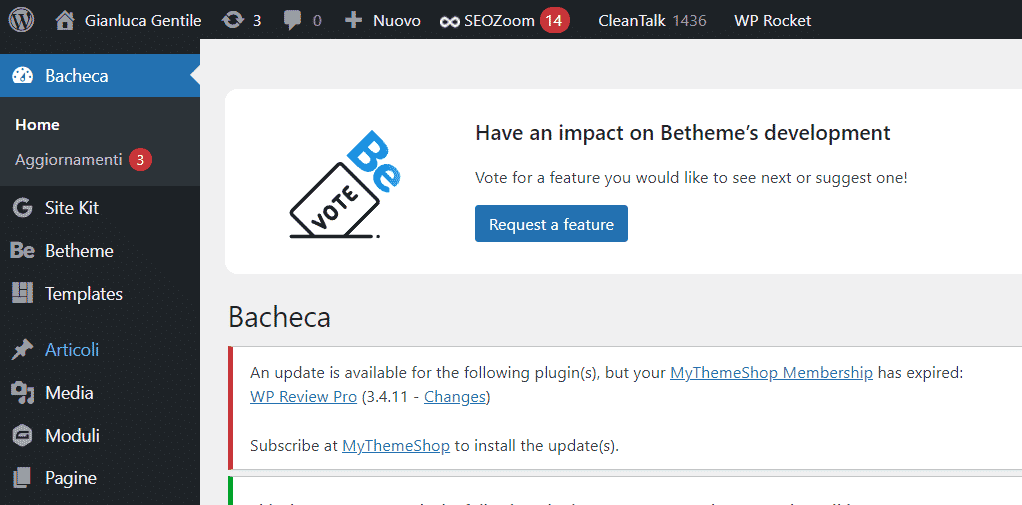
Task: Open WP Rocket in the admin bar
Action: point(772,21)
